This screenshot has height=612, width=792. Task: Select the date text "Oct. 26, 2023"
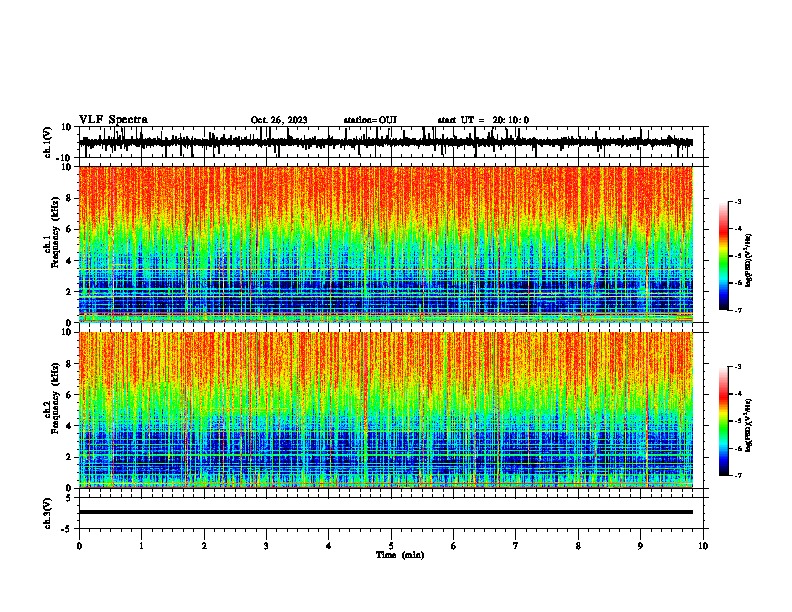279,120
